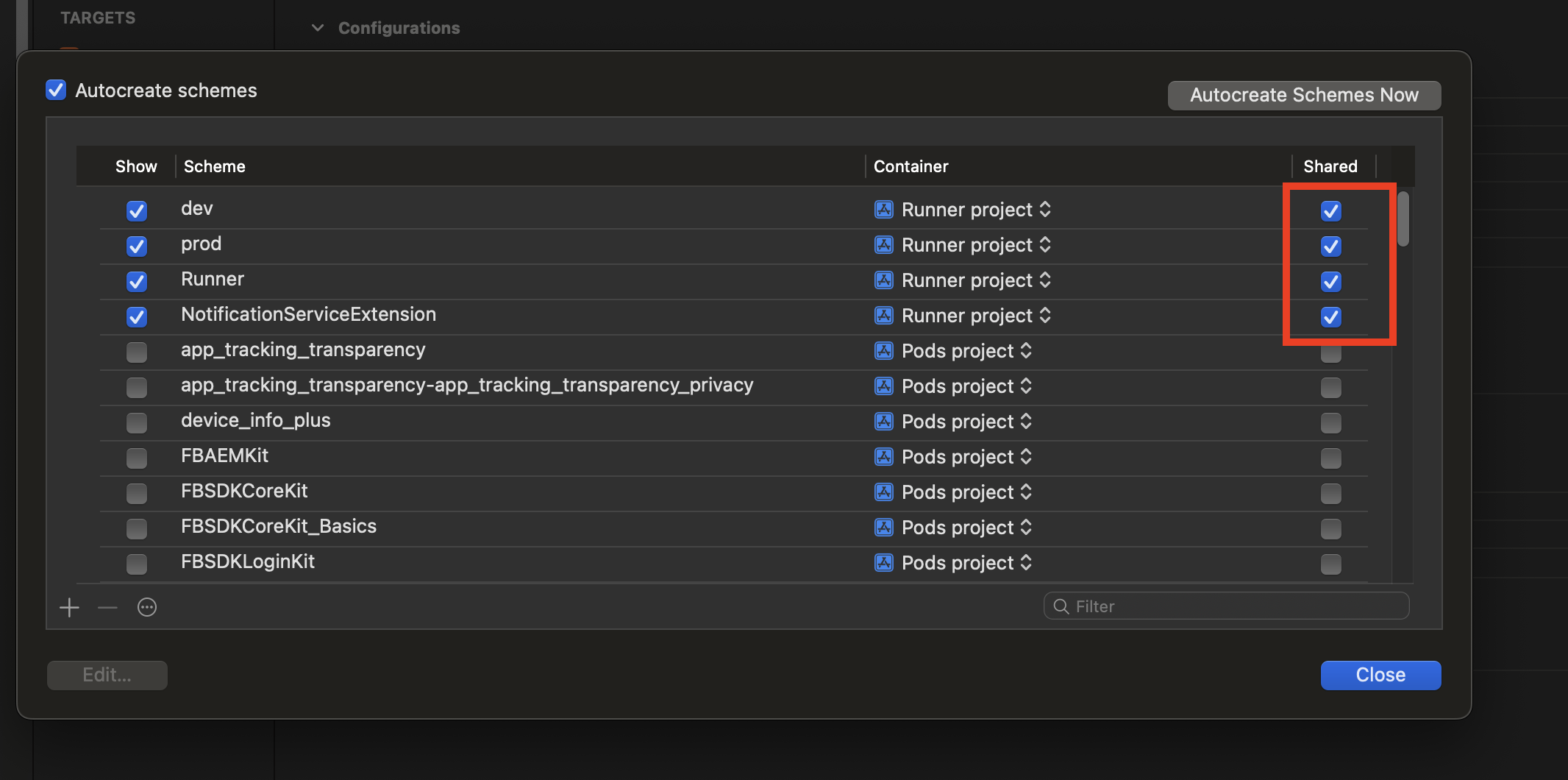1568x780 pixels.
Task: Open the ellipsis more actions menu
Action: point(147,608)
